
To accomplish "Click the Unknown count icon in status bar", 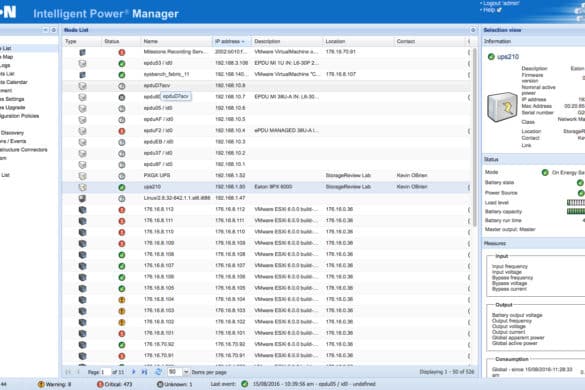I will [160, 384].
